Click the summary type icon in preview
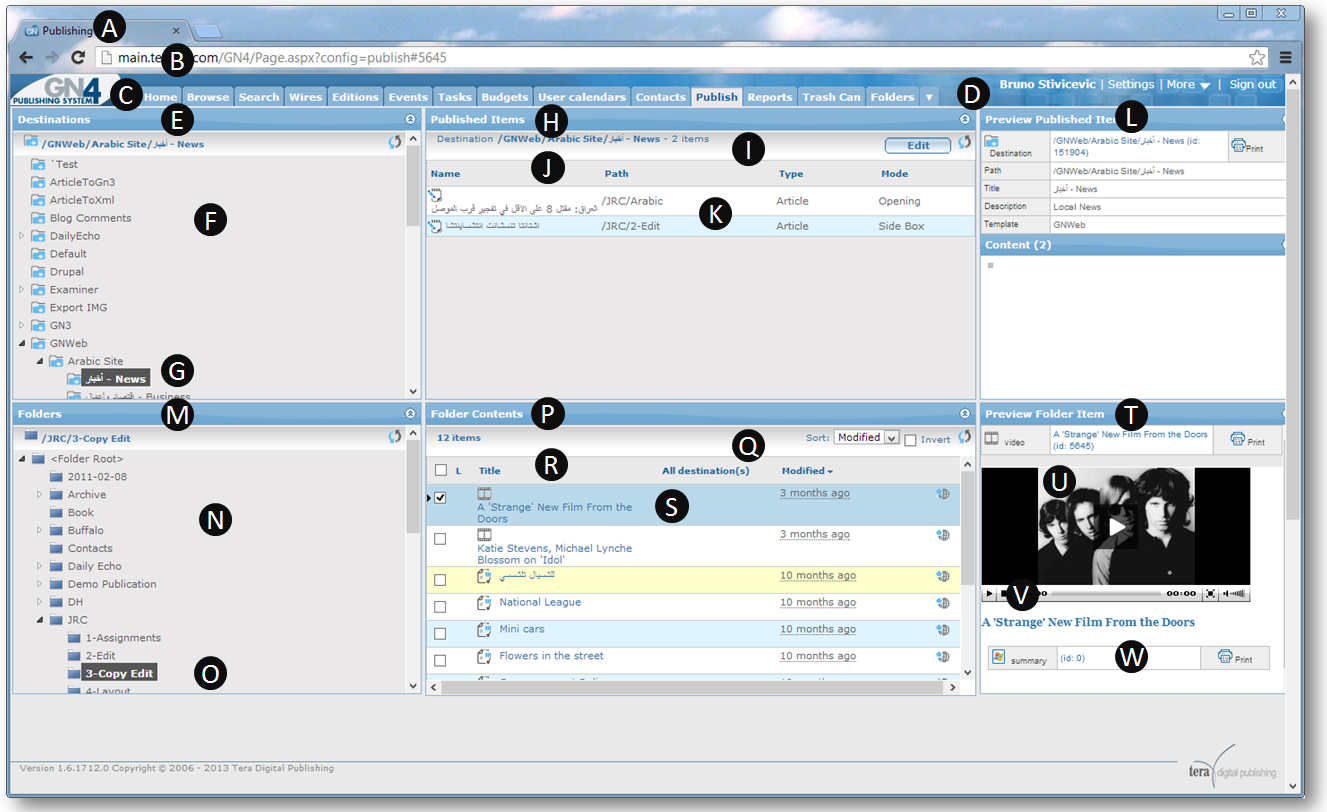Viewport: 1327px width, 812px height. click(998, 658)
